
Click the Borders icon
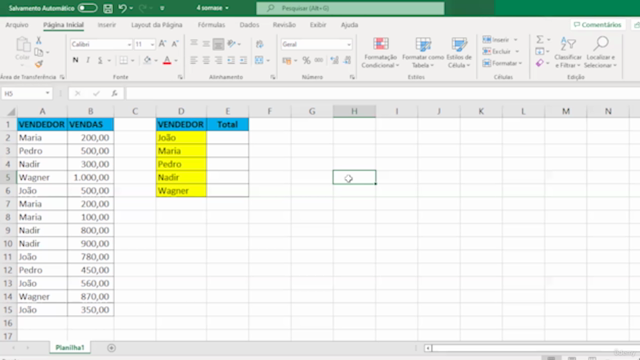(123, 60)
